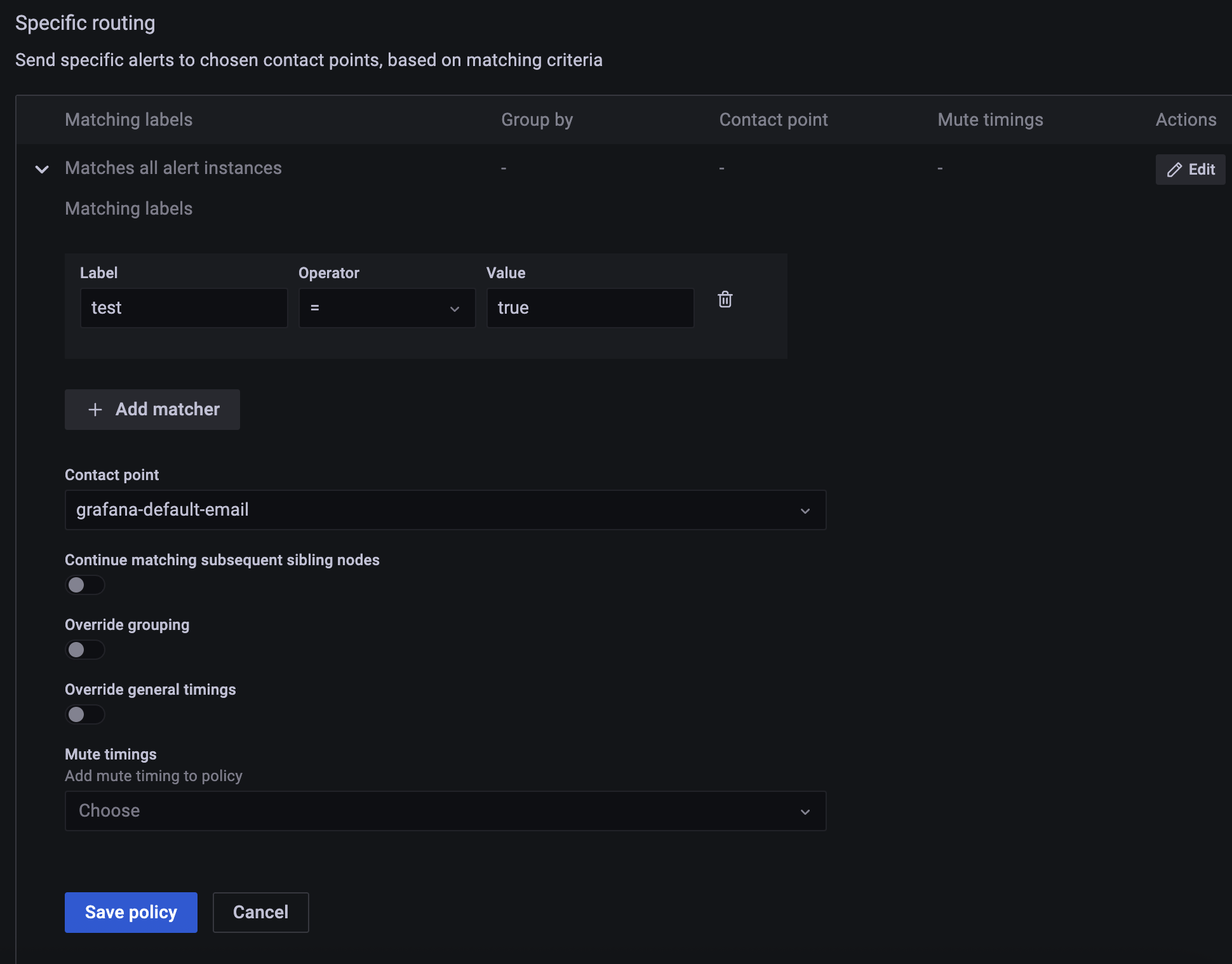Viewport: 1232px width, 964px height.
Task: Collapse the Matches all alert instances row
Action: point(42,169)
